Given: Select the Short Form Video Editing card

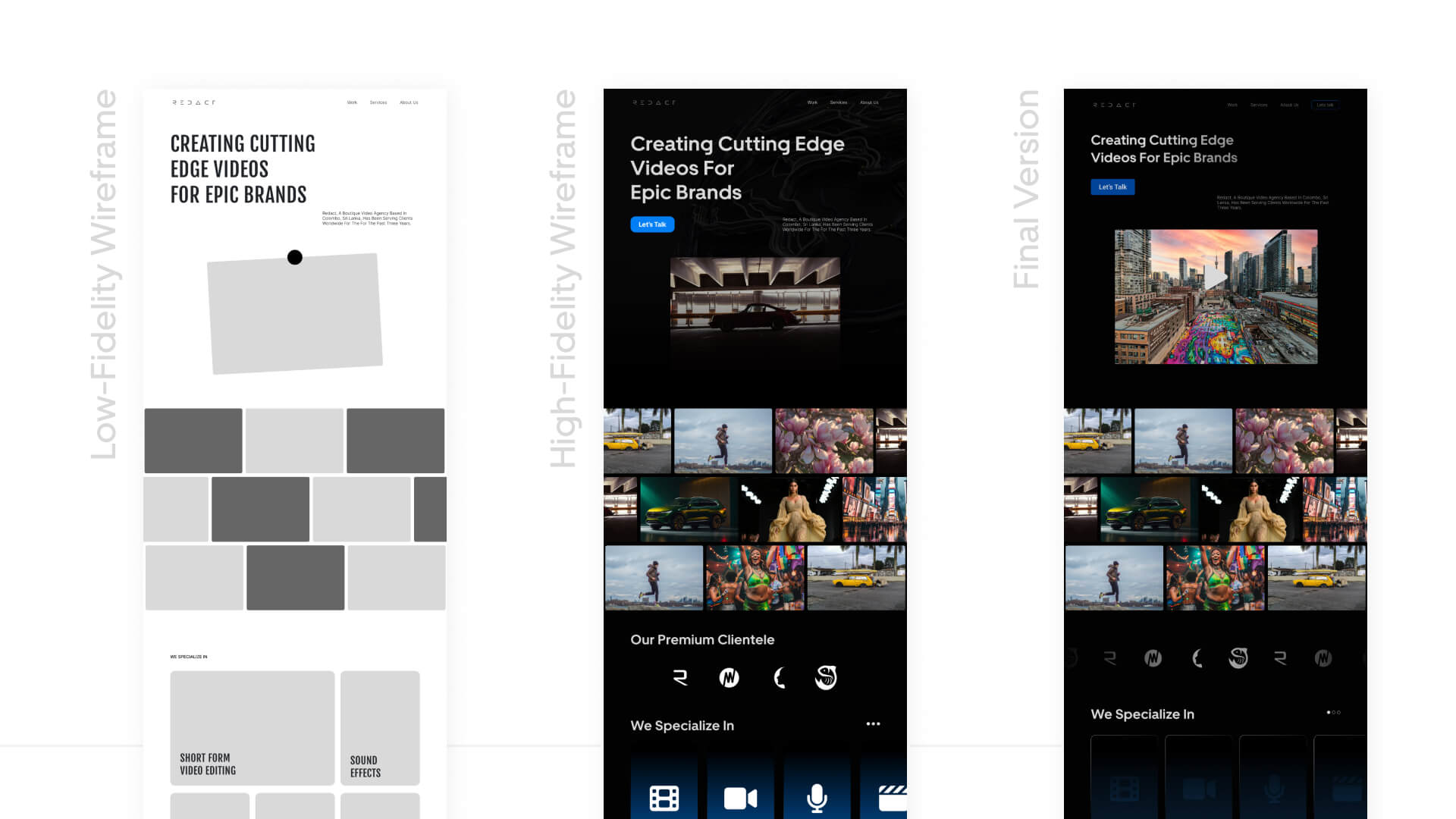Looking at the screenshot, I should (252, 727).
